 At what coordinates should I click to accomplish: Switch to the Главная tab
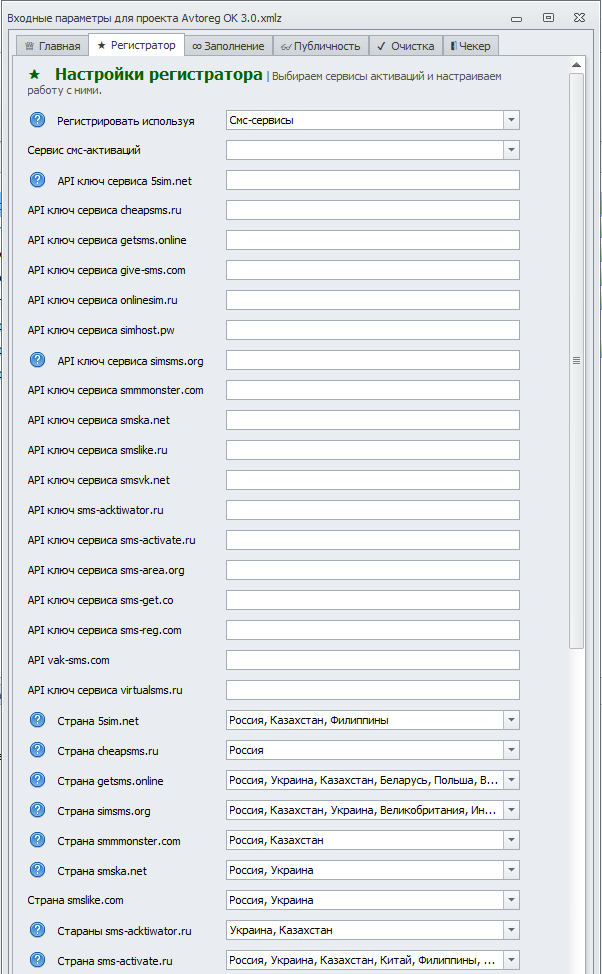pyautogui.click(x=52, y=46)
